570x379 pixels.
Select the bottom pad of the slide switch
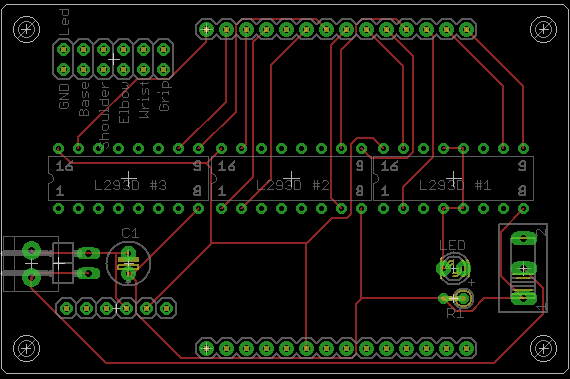(x=523, y=299)
